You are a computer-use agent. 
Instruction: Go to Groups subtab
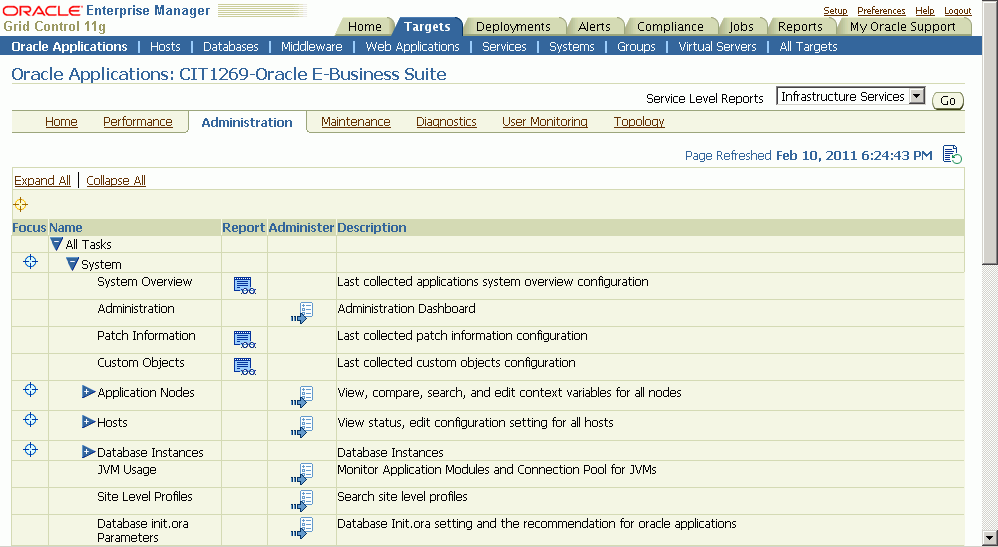[x=636, y=46]
